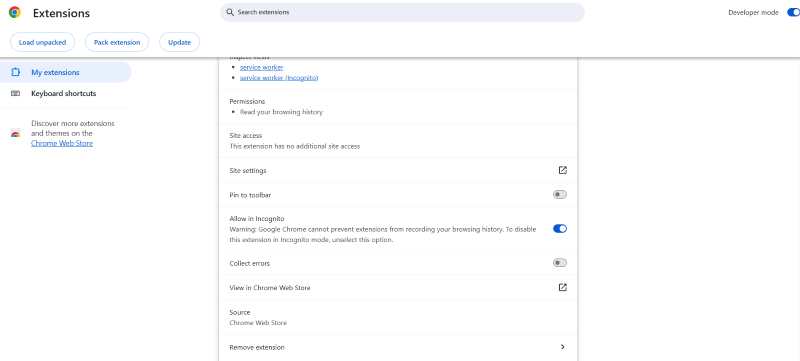
Task: Click the Site settings row label
Action: 248,171
